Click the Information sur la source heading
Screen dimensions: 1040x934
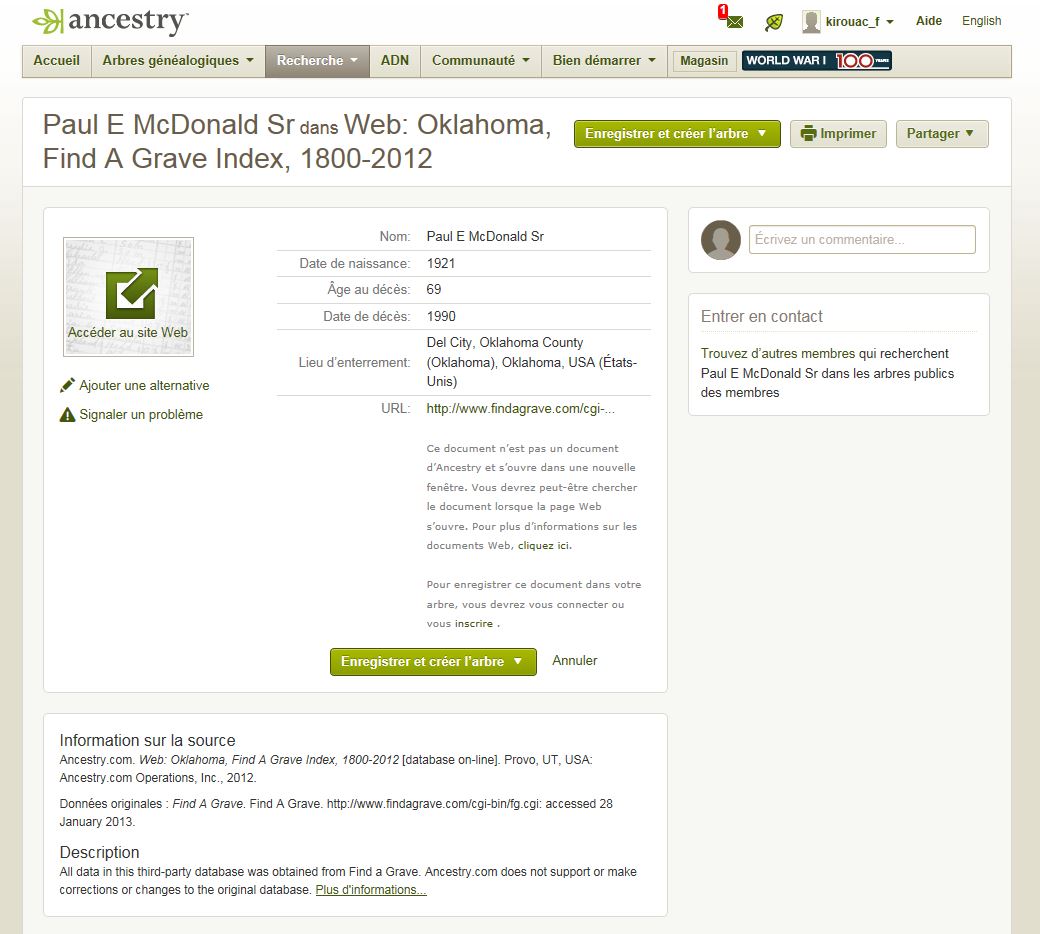coord(147,740)
